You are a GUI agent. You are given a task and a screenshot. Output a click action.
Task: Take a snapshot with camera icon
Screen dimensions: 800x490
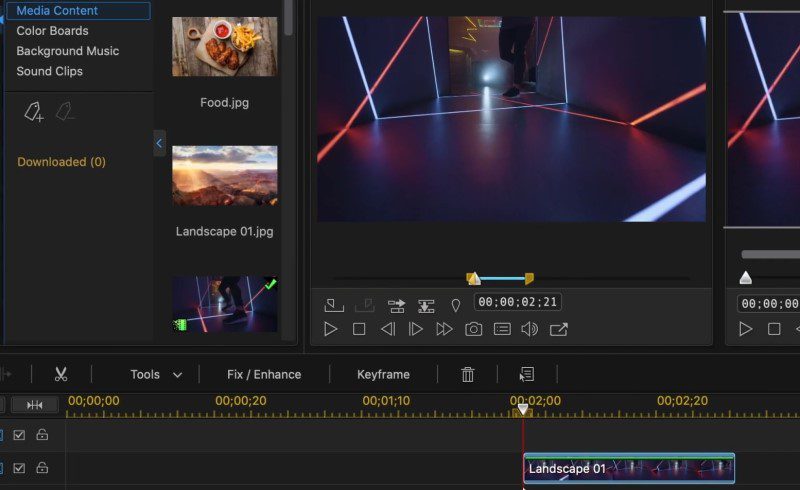pyautogui.click(x=473, y=329)
